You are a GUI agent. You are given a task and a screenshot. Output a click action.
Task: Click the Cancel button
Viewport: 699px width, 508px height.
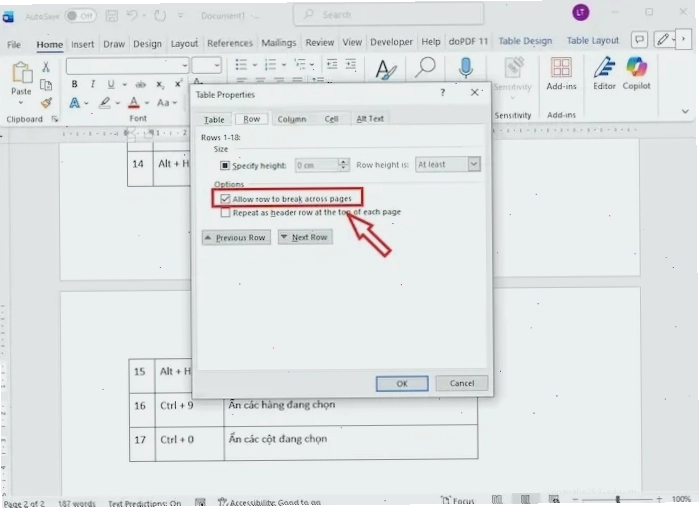tap(461, 383)
